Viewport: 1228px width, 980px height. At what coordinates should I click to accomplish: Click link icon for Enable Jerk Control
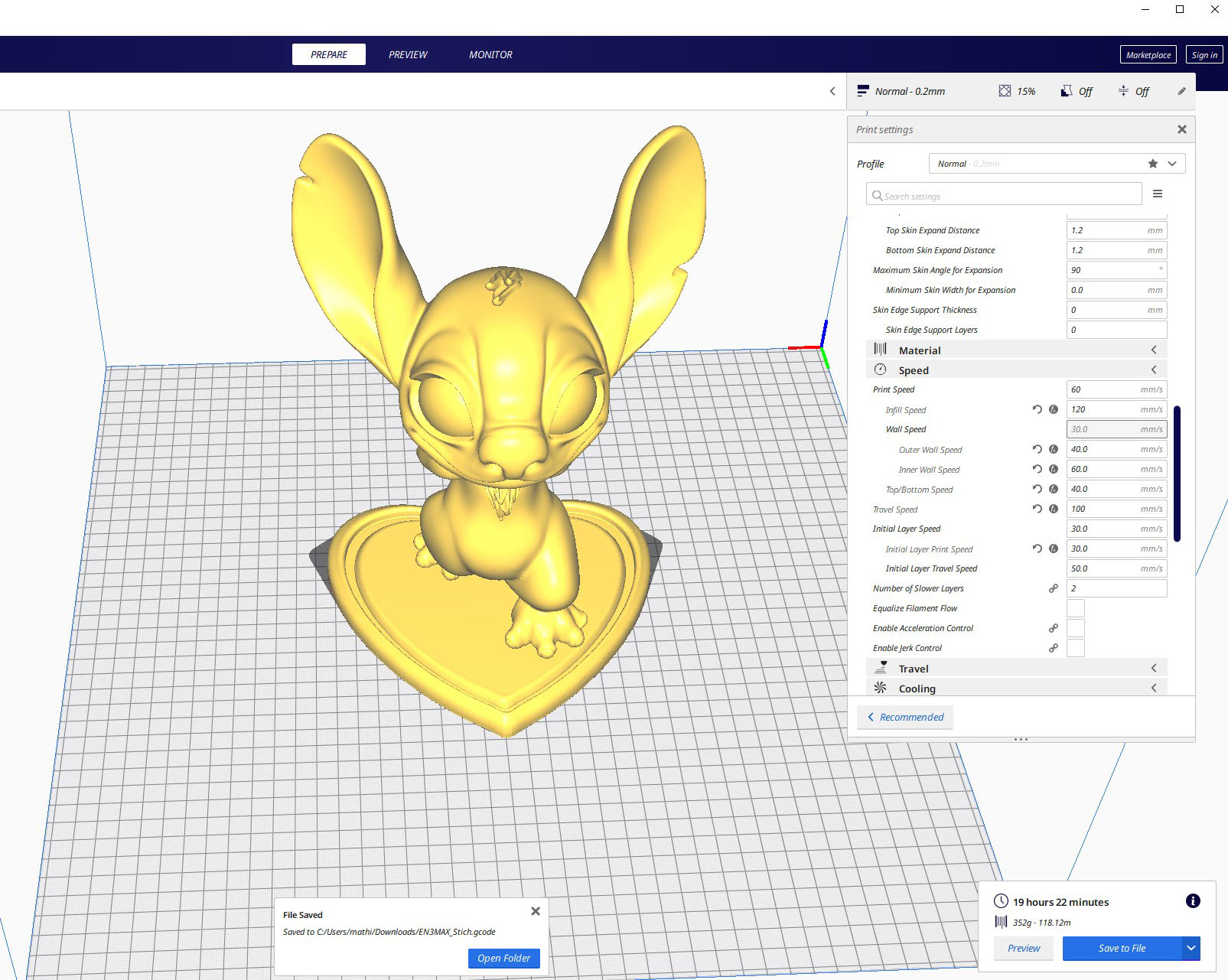[x=1054, y=648]
